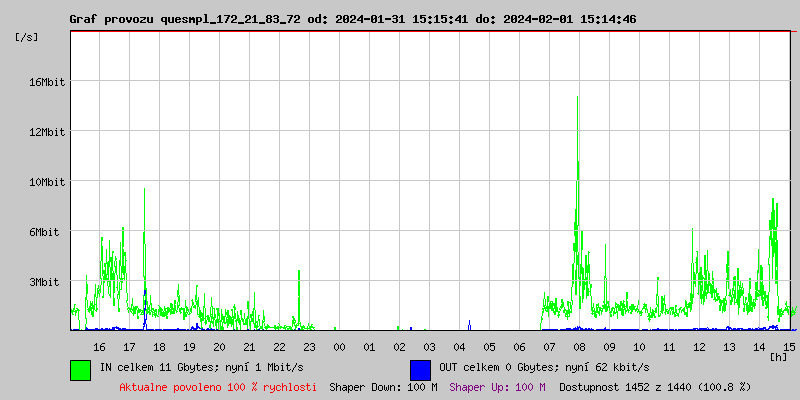Click the blue OUT legend swatch
The height and width of the screenshot is (400, 800).
pos(420,369)
